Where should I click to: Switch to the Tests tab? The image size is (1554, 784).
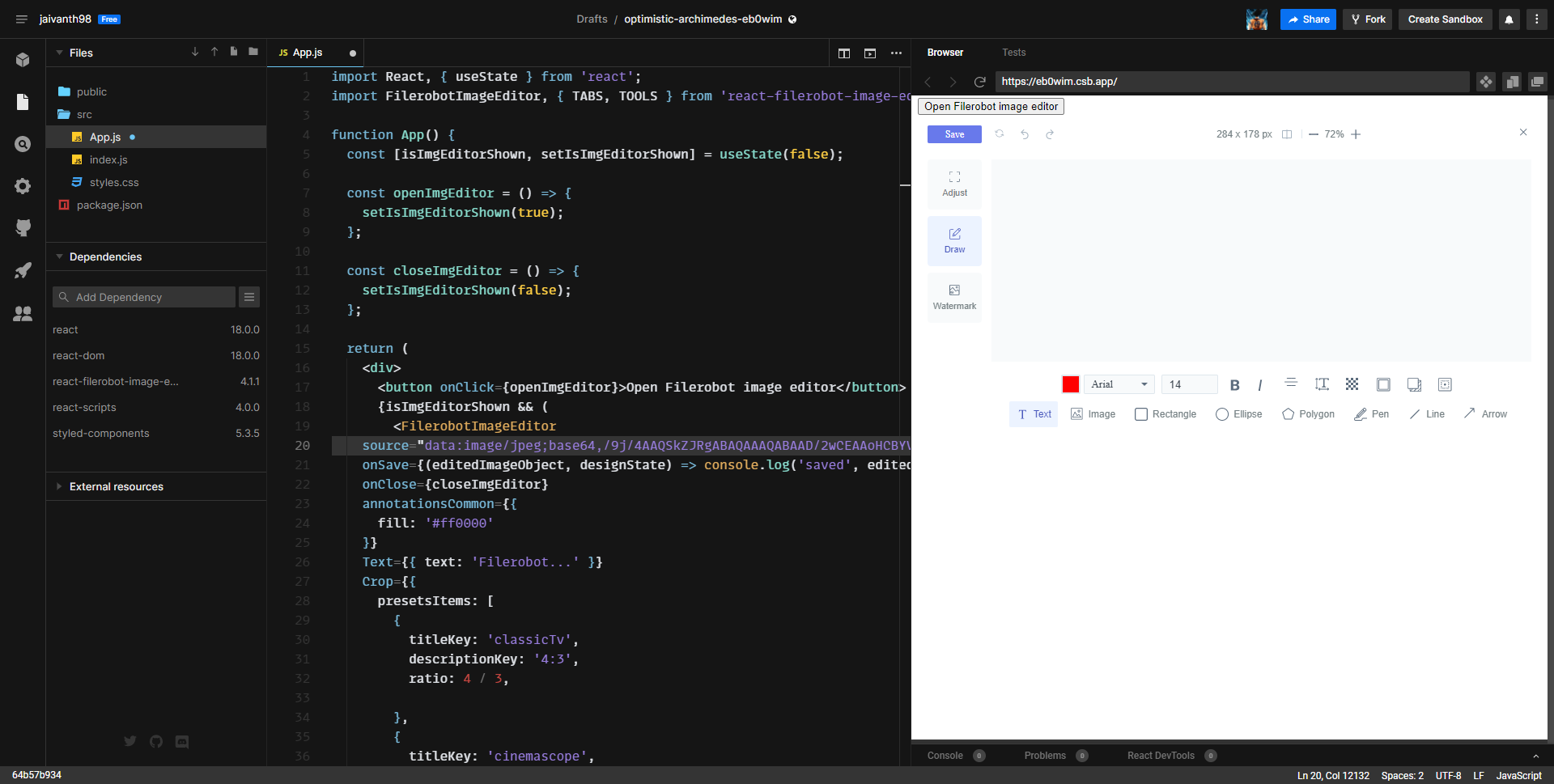click(1013, 52)
